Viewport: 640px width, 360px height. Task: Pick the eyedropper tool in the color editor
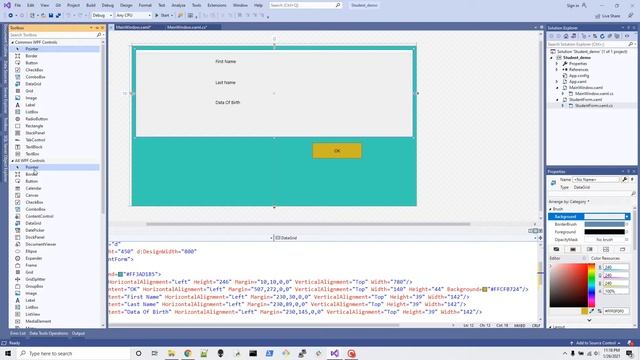pyautogui.click(x=592, y=311)
